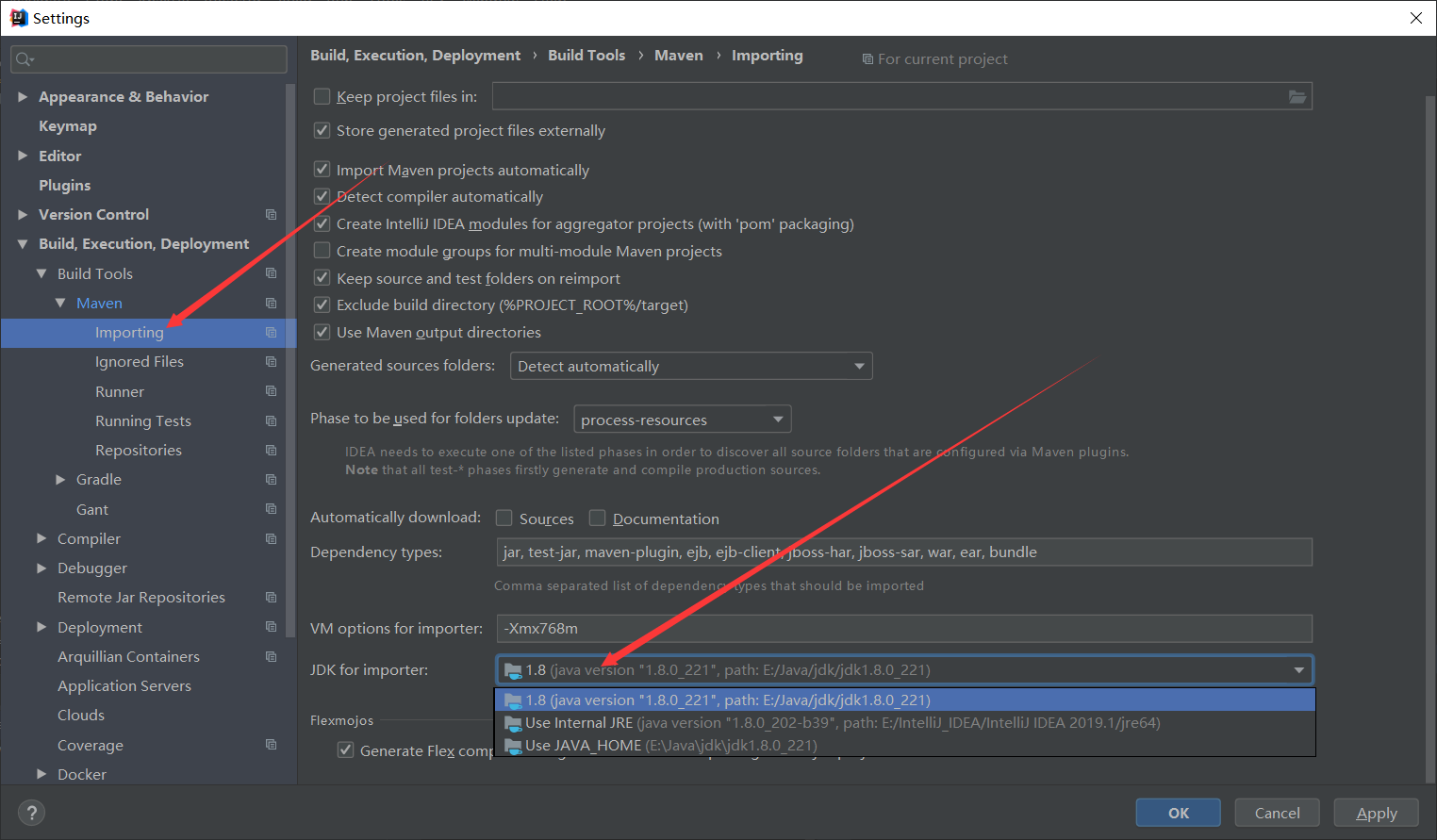The width and height of the screenshot is (1437, 840).
Task: Click the help question mark icon
Action: click(x=31, y=813)
